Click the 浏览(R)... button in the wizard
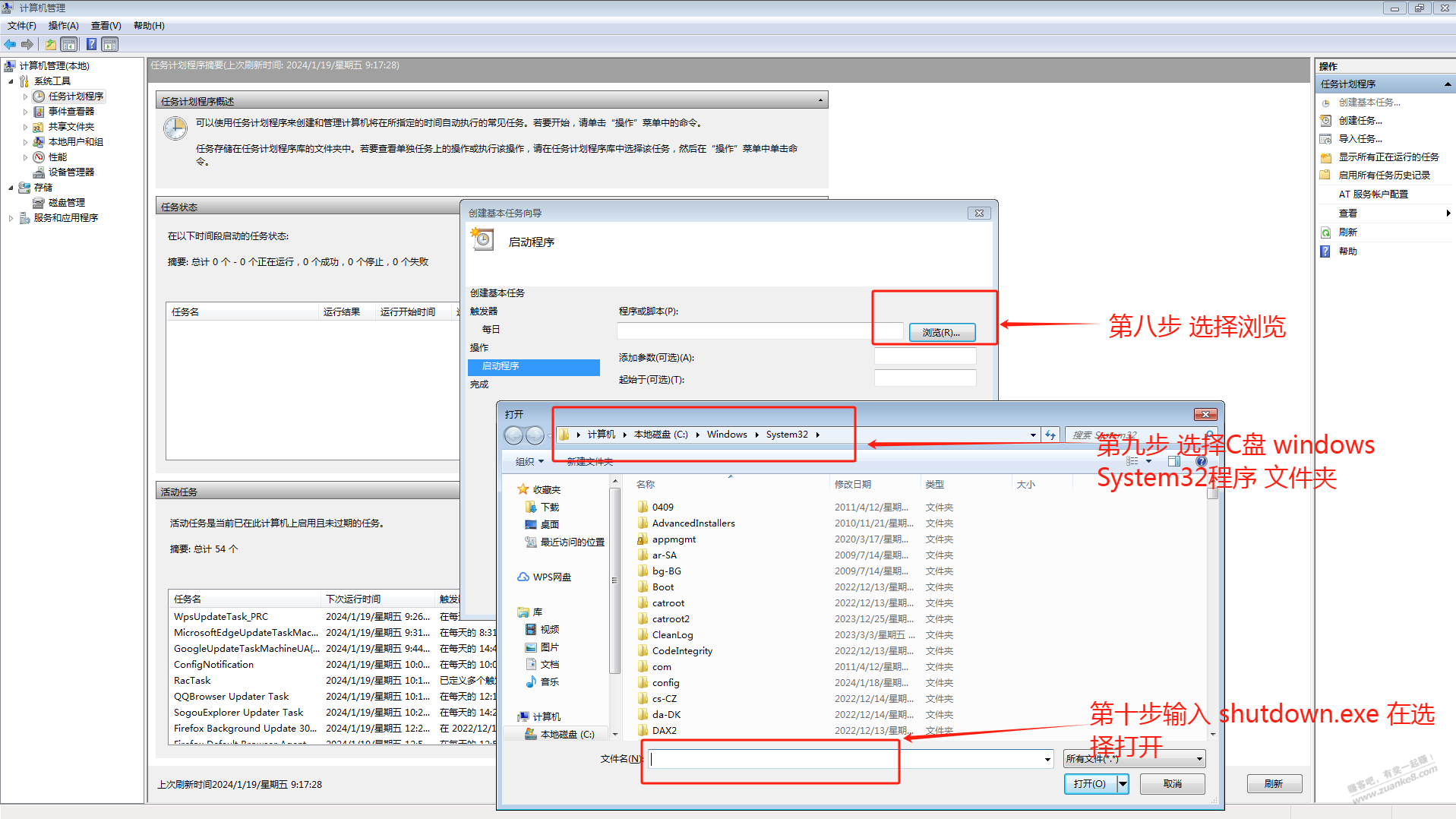 (x=942, y=333)
